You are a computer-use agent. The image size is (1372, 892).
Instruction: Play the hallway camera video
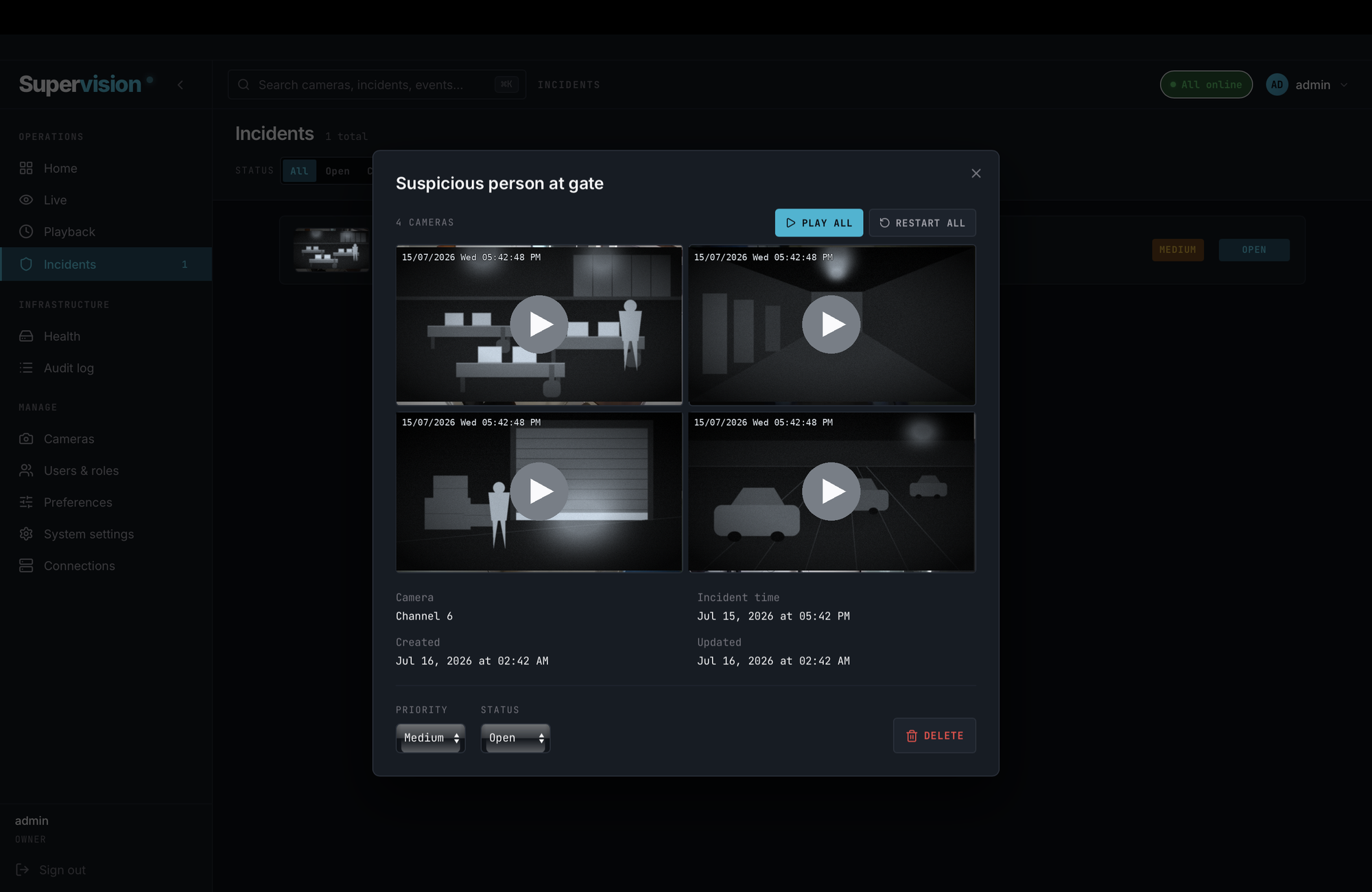click(x=831, y=325)
